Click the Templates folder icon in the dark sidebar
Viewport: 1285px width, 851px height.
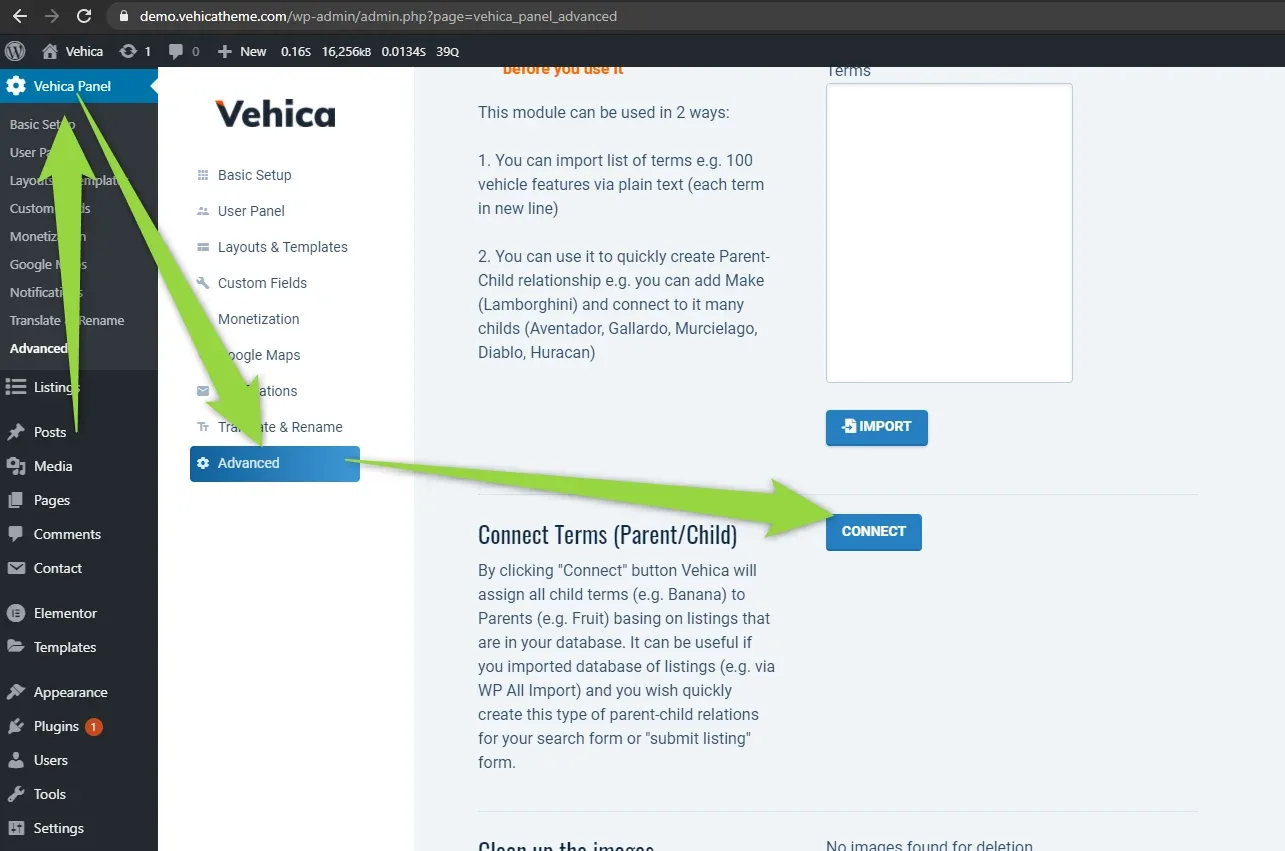16,647
